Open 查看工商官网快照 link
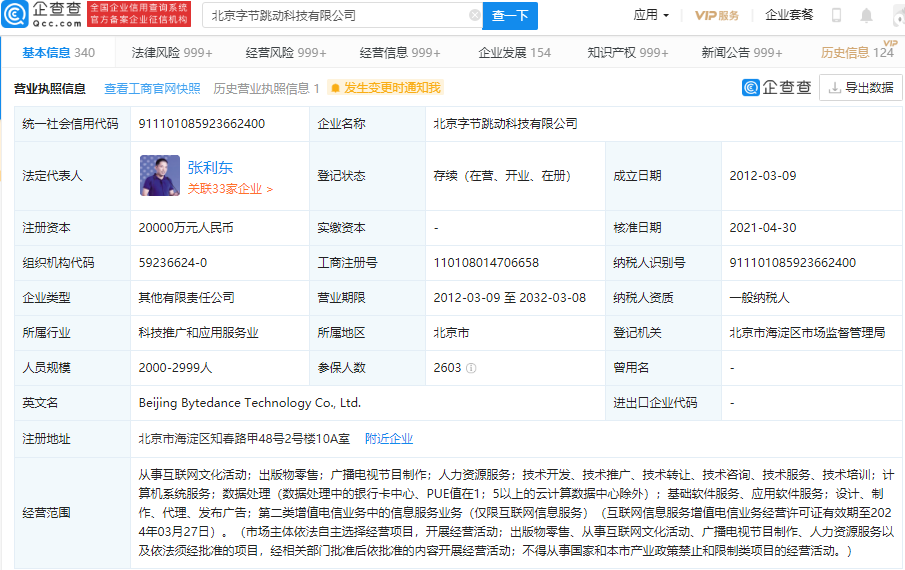 [x=152, y=88]
